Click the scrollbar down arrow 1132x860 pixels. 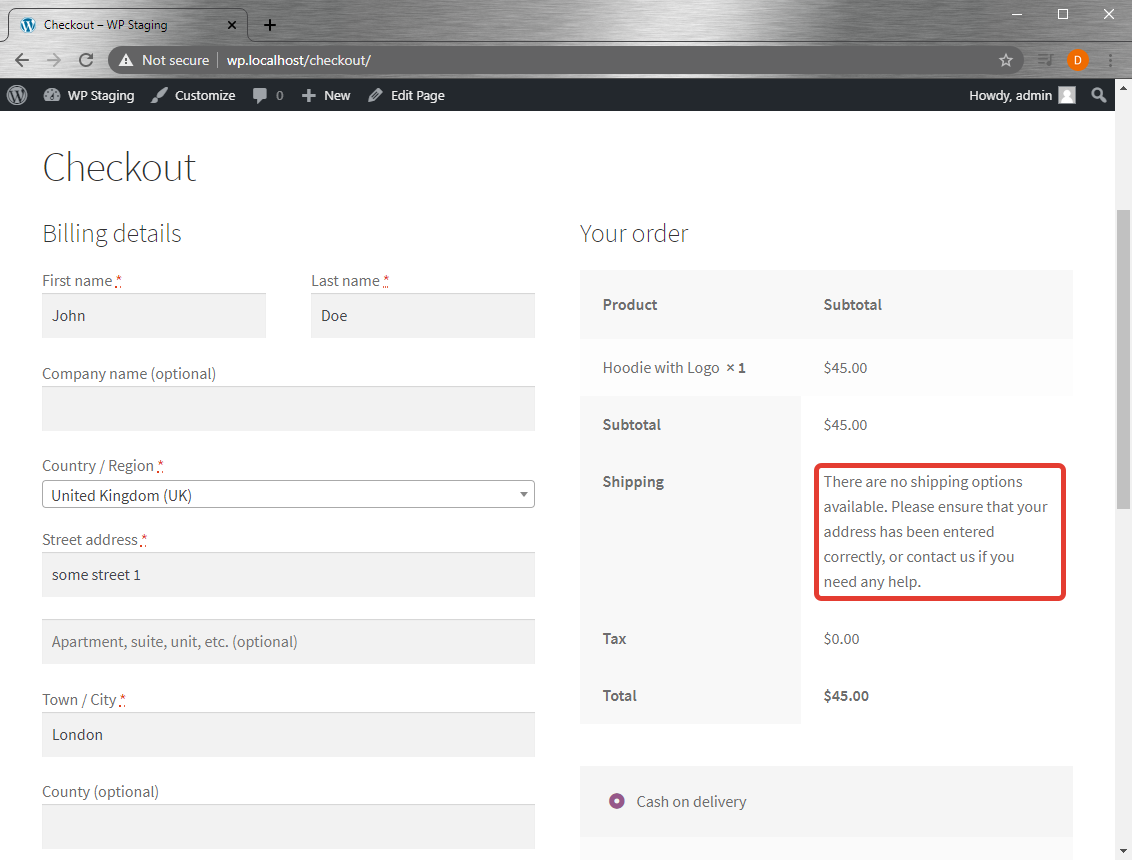[1123, 851]
